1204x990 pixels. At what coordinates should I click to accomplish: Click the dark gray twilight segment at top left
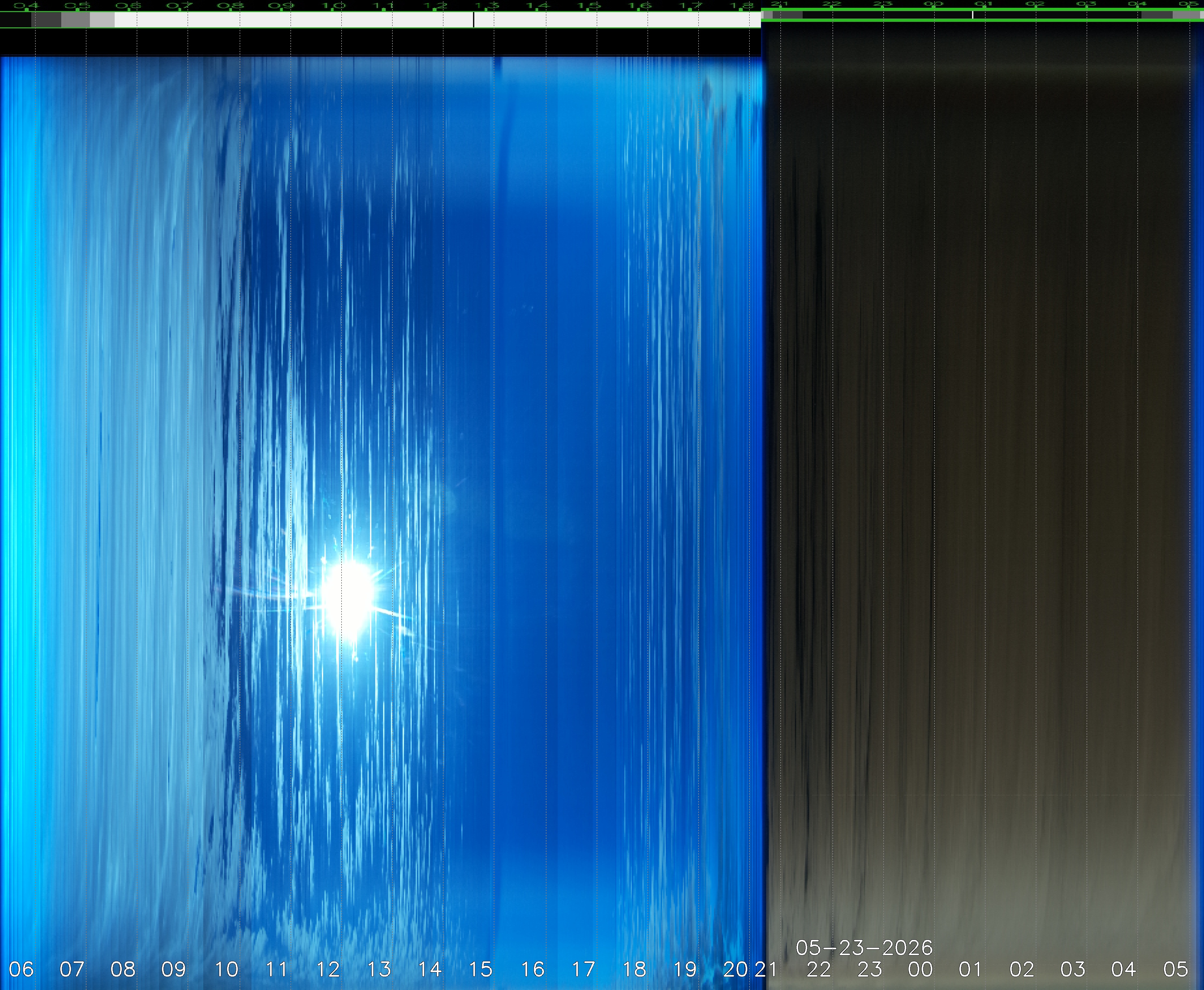[x=46, y=20]
